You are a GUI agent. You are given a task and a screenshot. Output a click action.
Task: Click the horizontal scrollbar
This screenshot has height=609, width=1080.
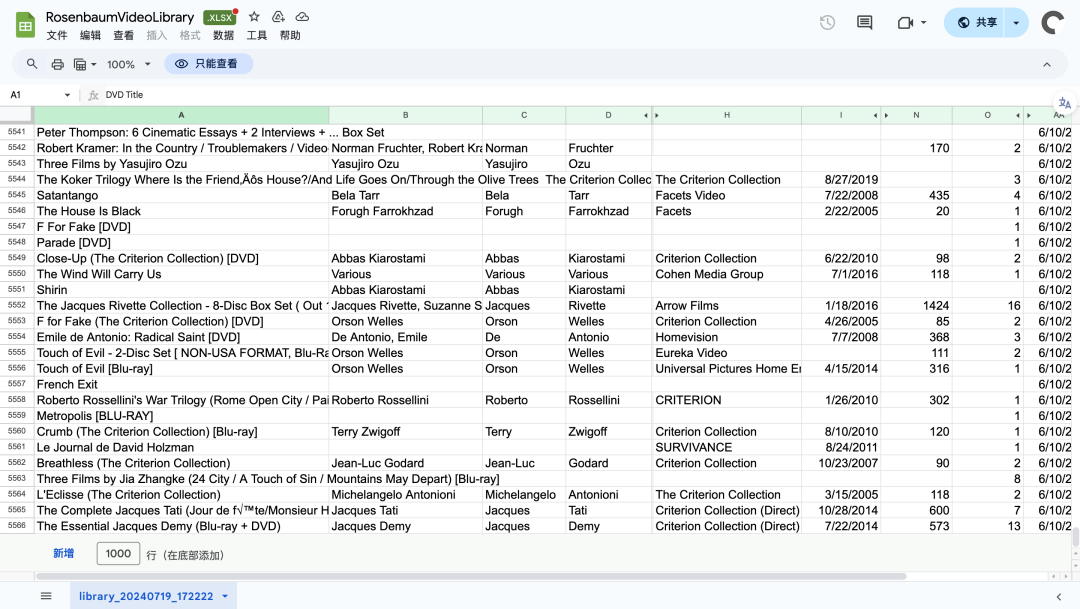(x=471, y=576)
